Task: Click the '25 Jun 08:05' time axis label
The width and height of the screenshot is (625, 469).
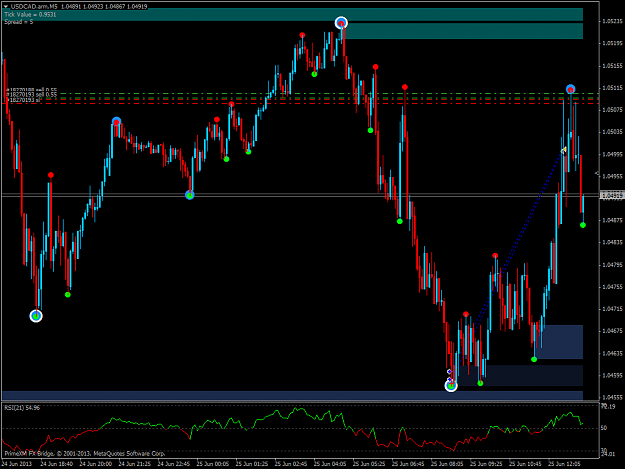Action: tap(447, 464)
